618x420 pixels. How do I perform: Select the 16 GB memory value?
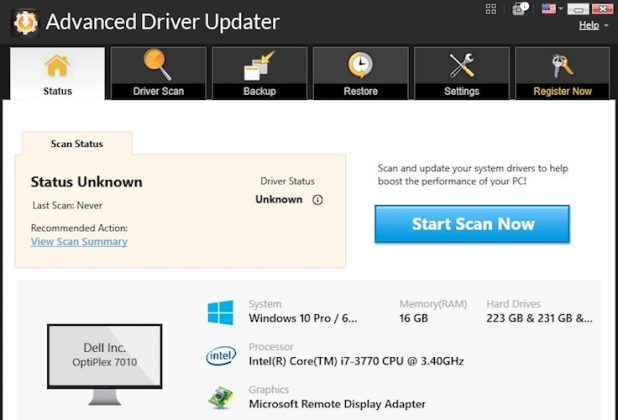point(413,318)
